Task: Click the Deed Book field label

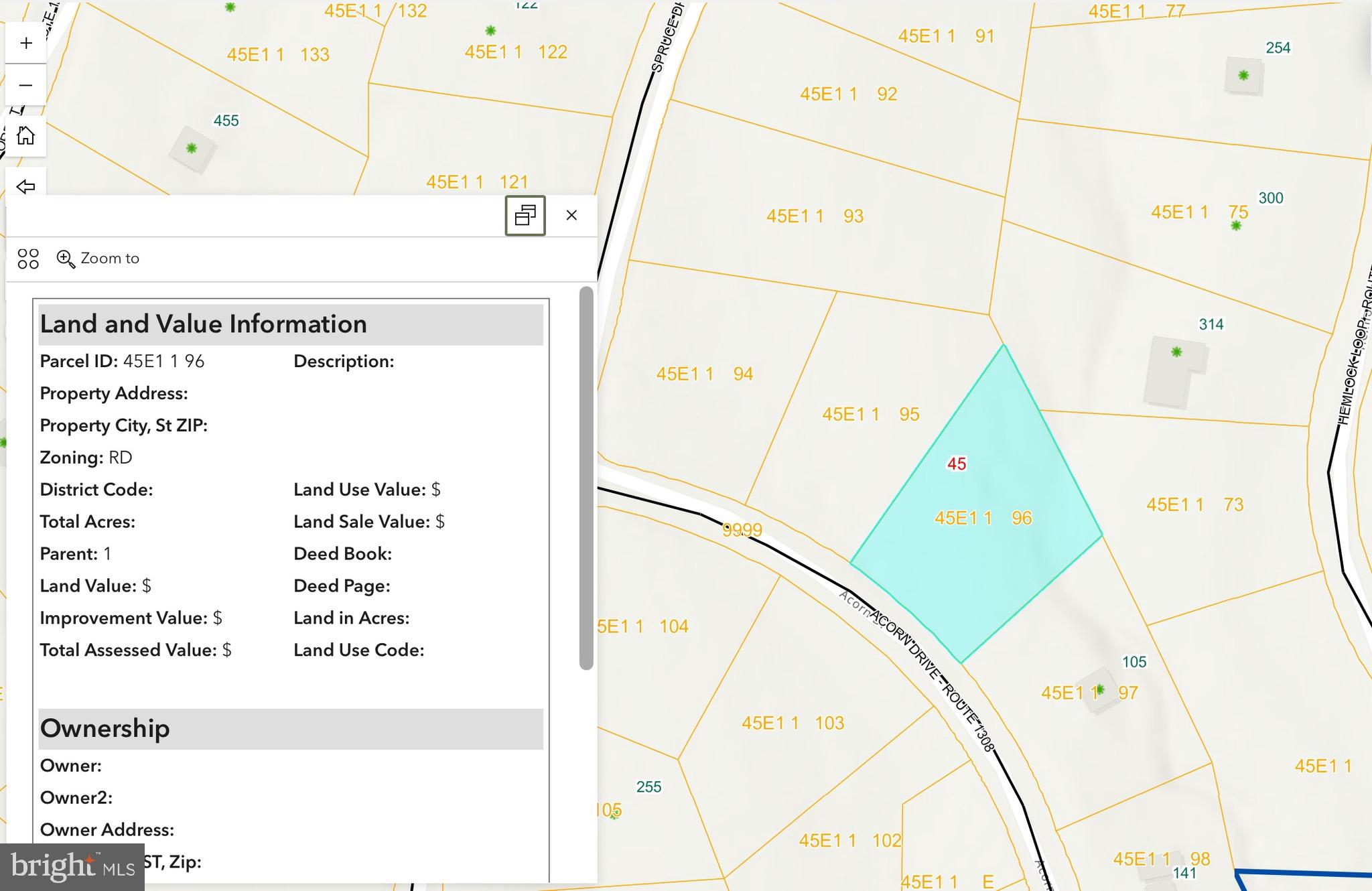Action: point(342,554)
